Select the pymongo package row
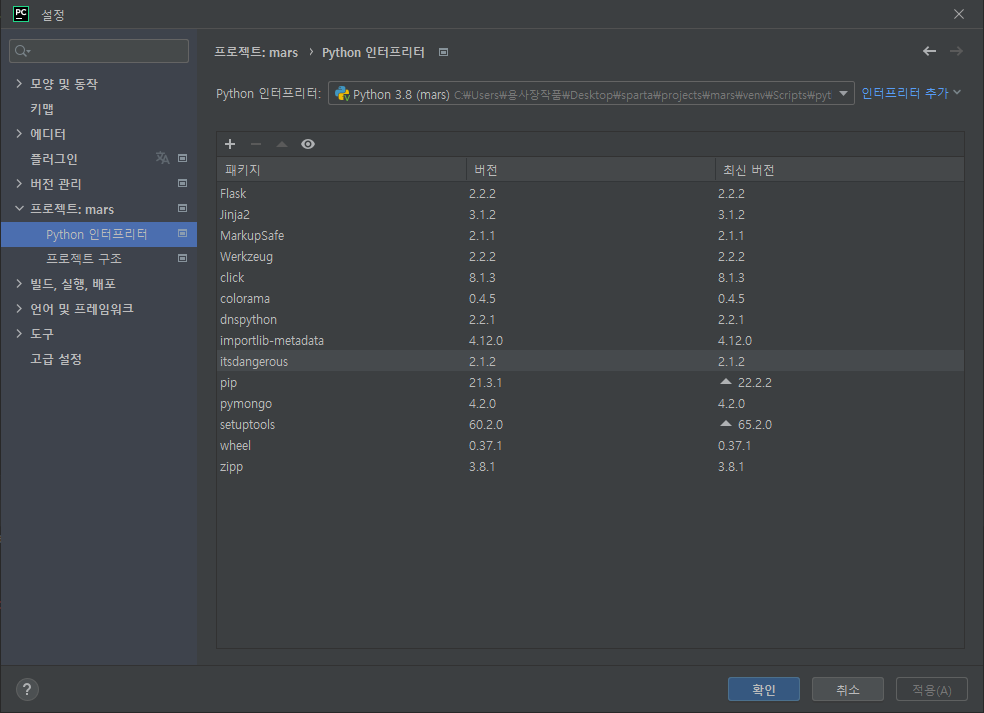Image resolution: width=984 pixels, height=713 pixels. click(591, 404)
